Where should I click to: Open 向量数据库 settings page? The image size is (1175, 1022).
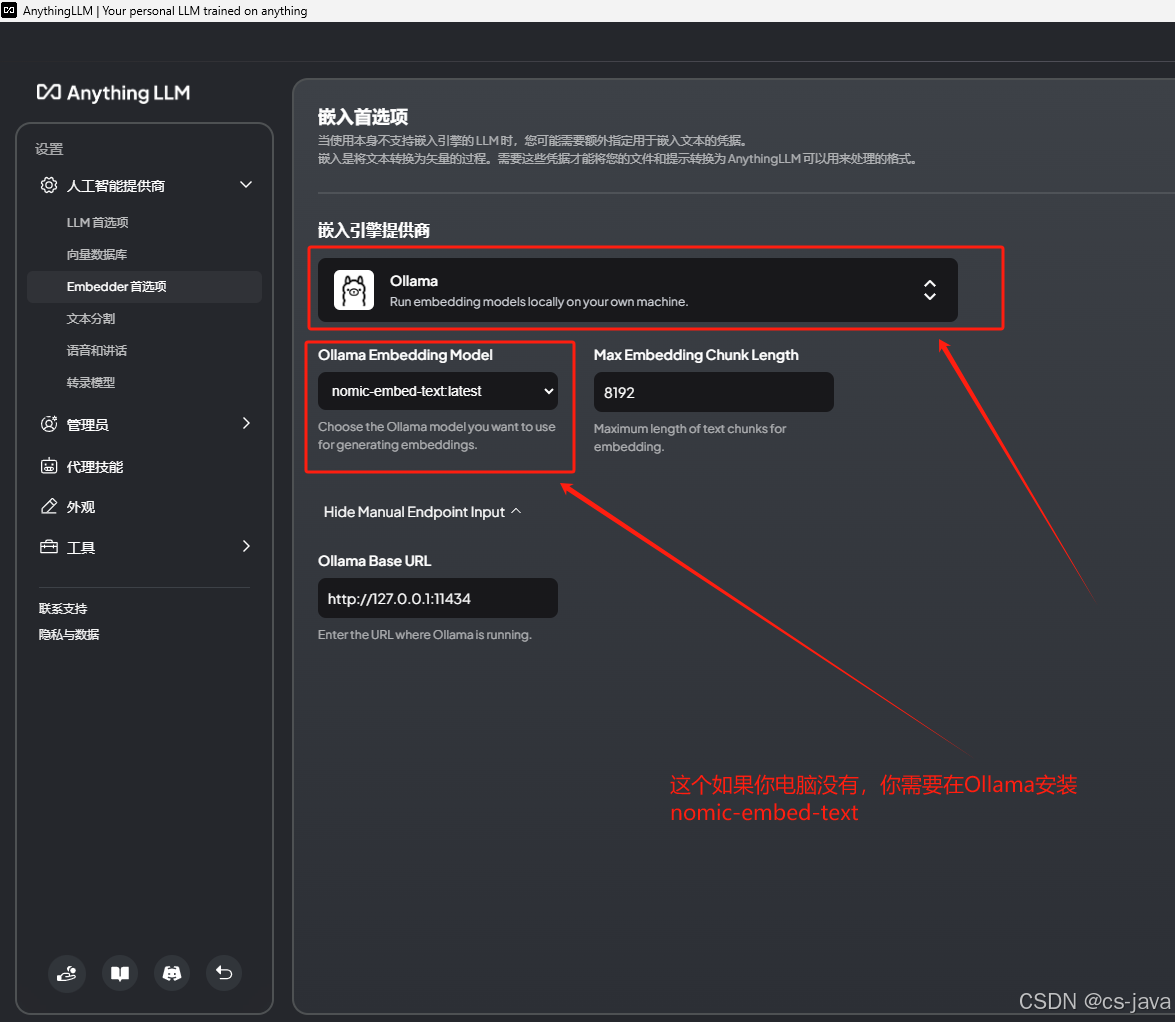click(x=97, y=255)
